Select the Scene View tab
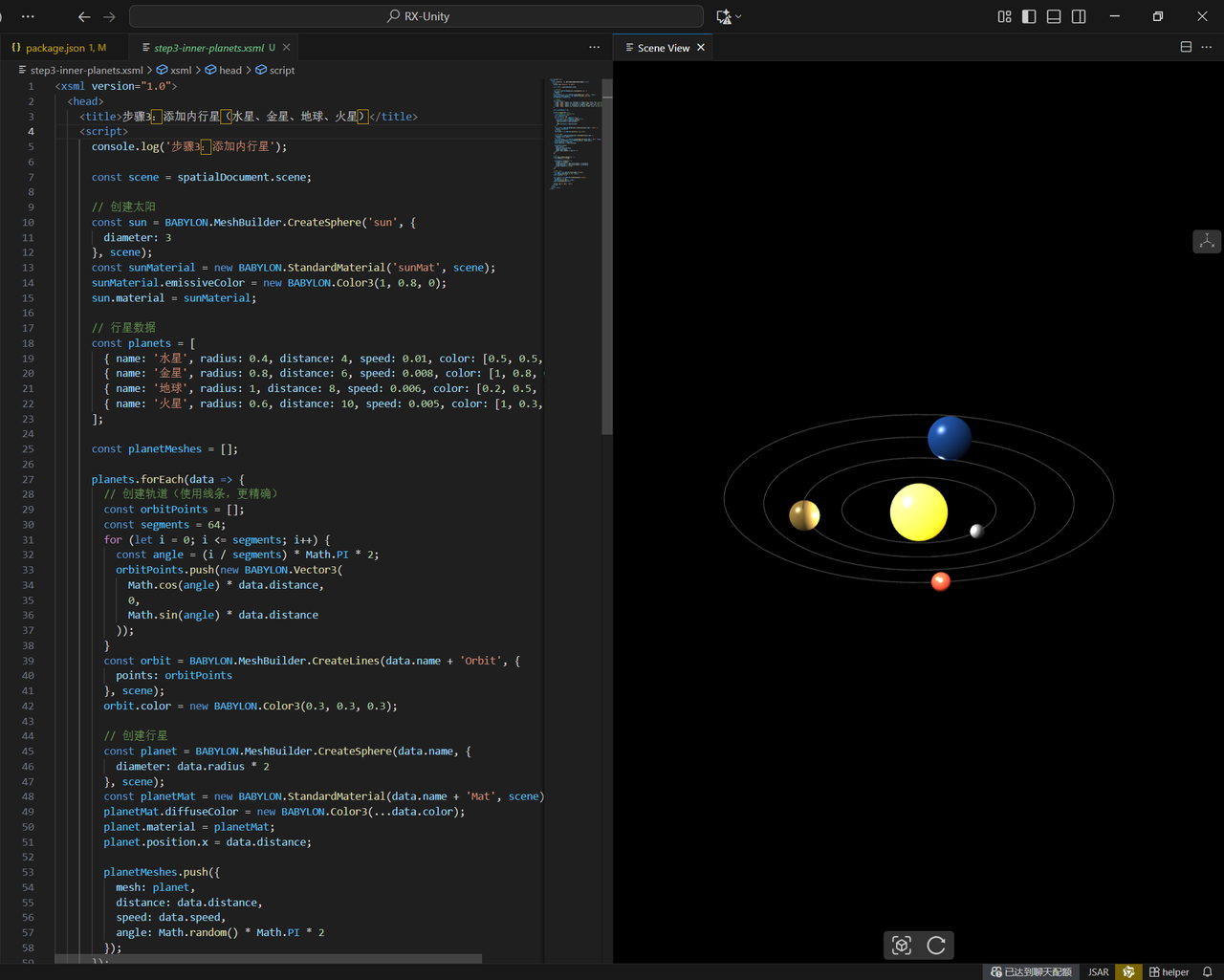The image size is (1224, 980). point(663,47)
